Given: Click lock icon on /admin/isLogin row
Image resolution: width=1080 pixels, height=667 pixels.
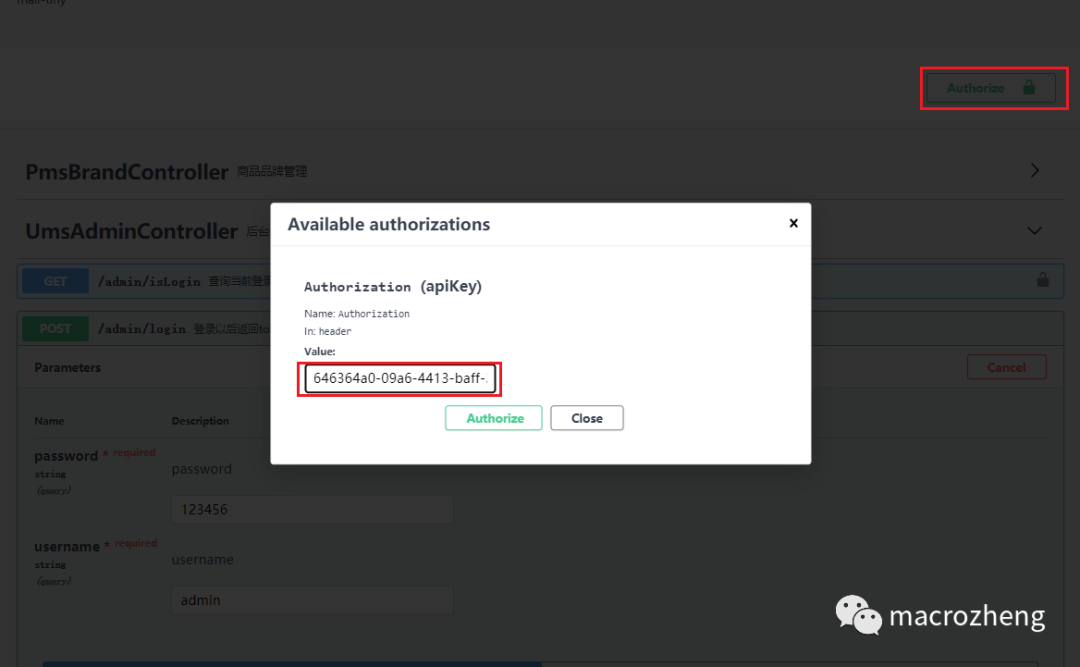Looking at the screenshot, I should point(1042,281).
